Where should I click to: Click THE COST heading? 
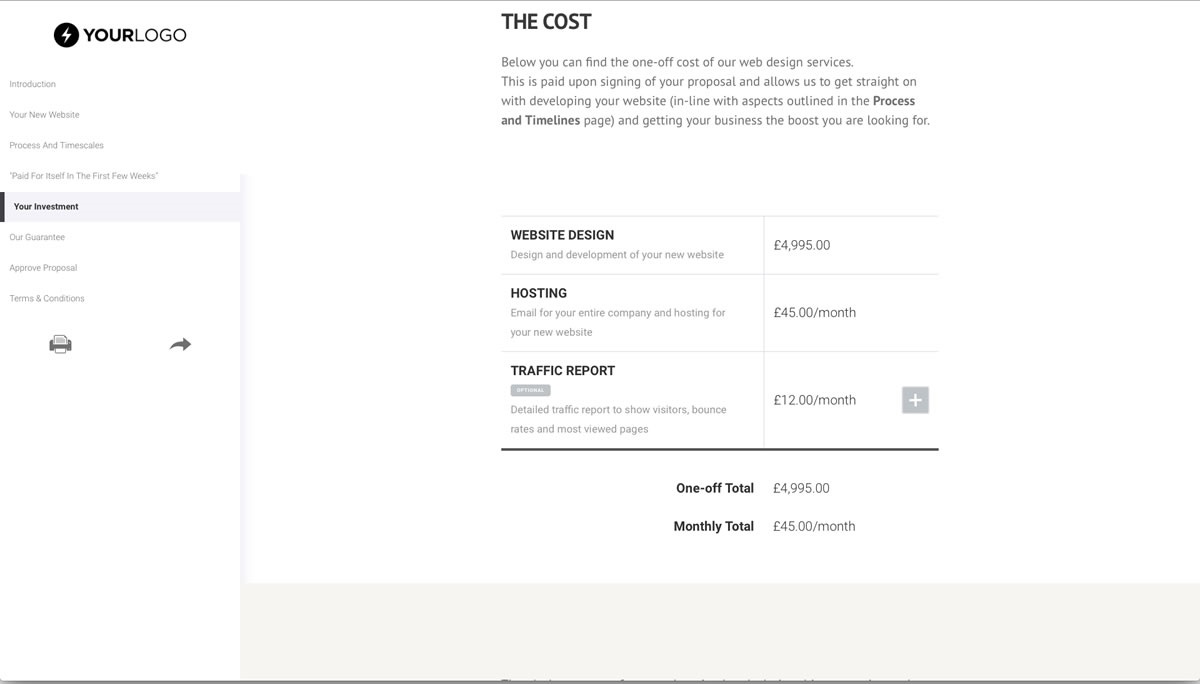tap(546, 22)
